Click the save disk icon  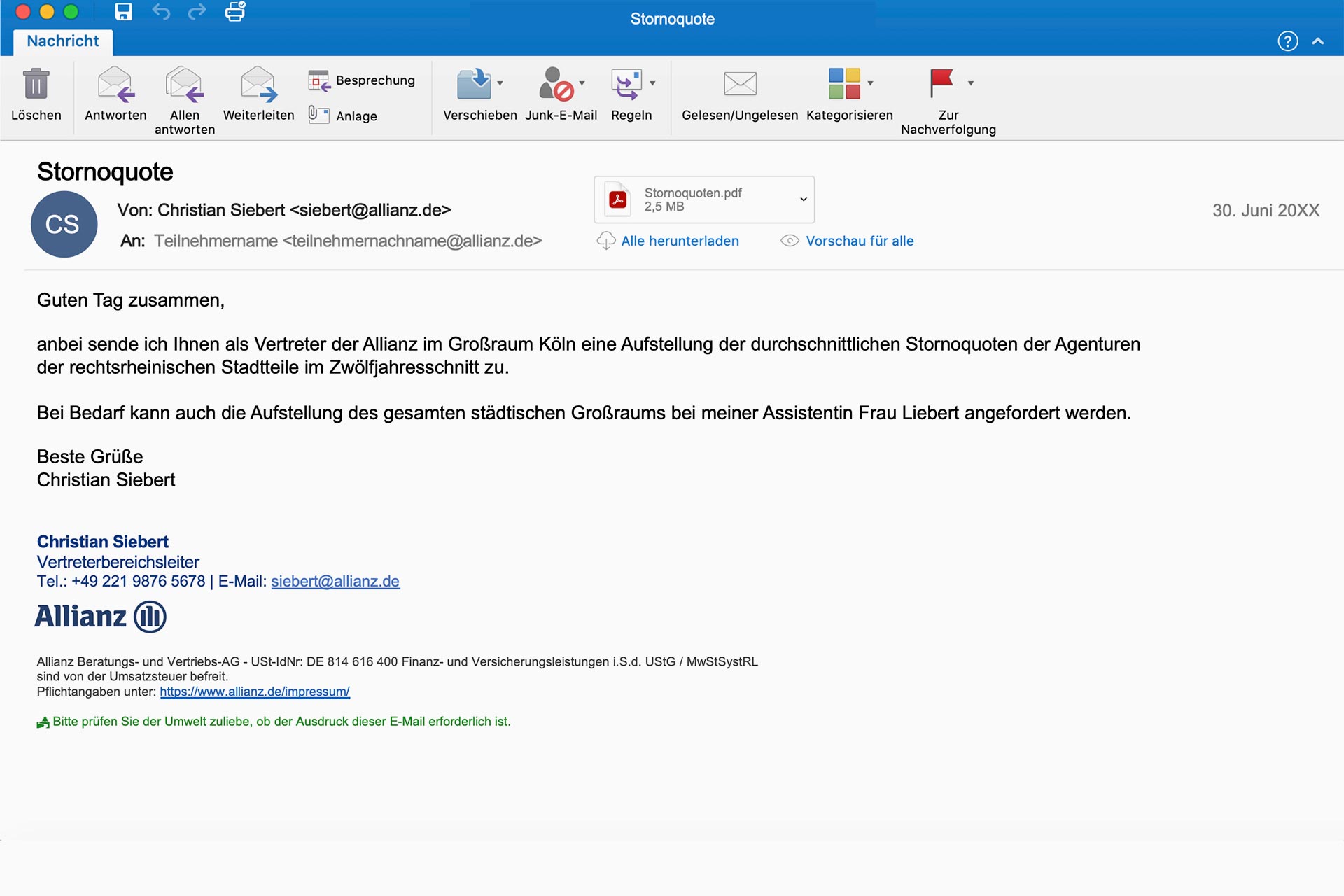(123, 12)
